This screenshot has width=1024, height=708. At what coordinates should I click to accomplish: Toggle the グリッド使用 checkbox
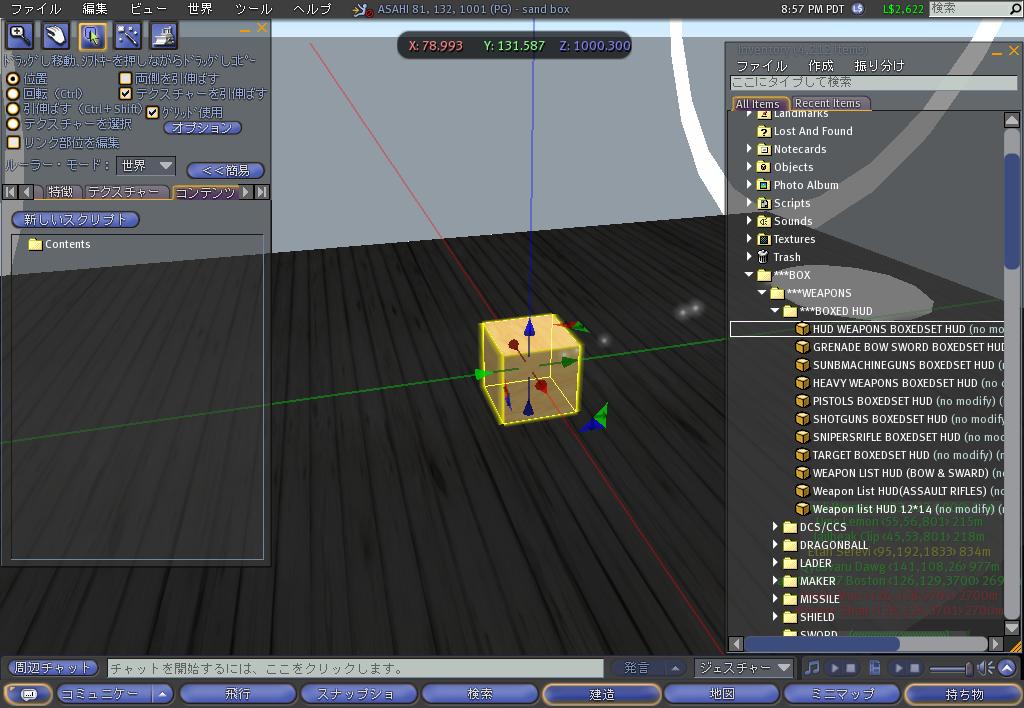(x=152, y=112)
